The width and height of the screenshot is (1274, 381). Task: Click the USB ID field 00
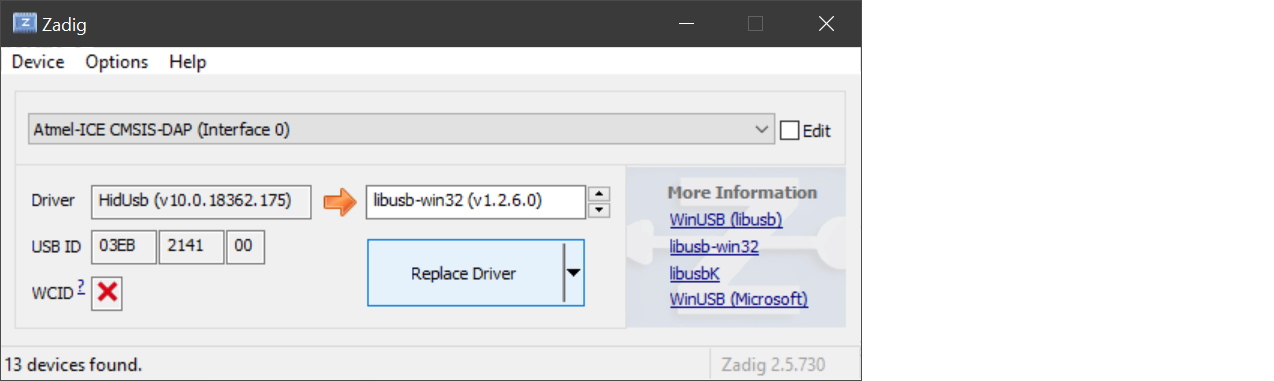coord(245,247)
